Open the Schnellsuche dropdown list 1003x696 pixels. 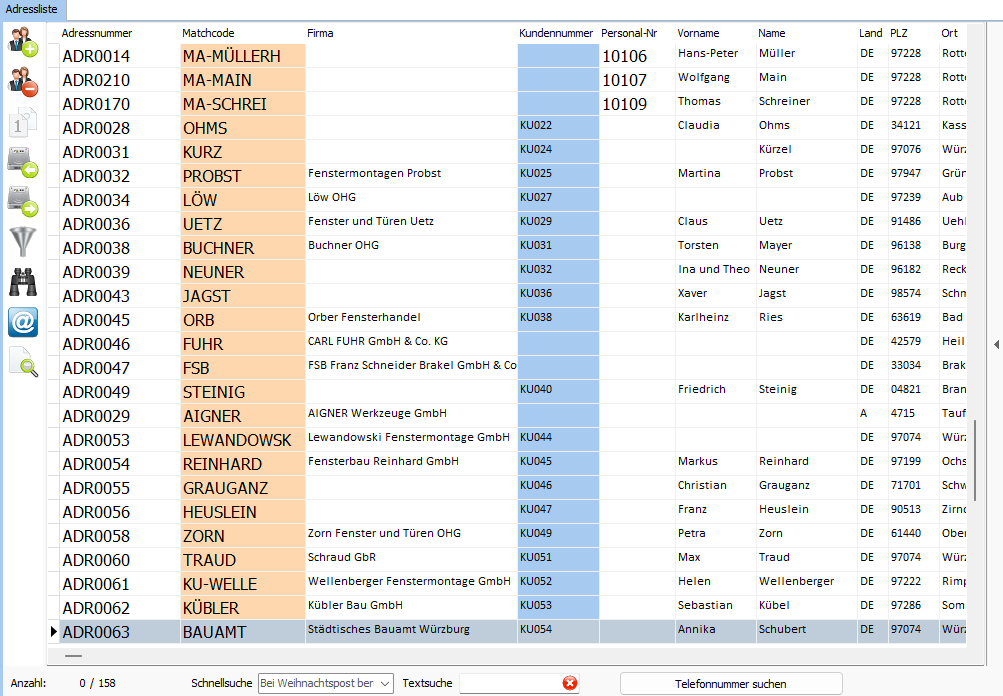pos(384,683)
